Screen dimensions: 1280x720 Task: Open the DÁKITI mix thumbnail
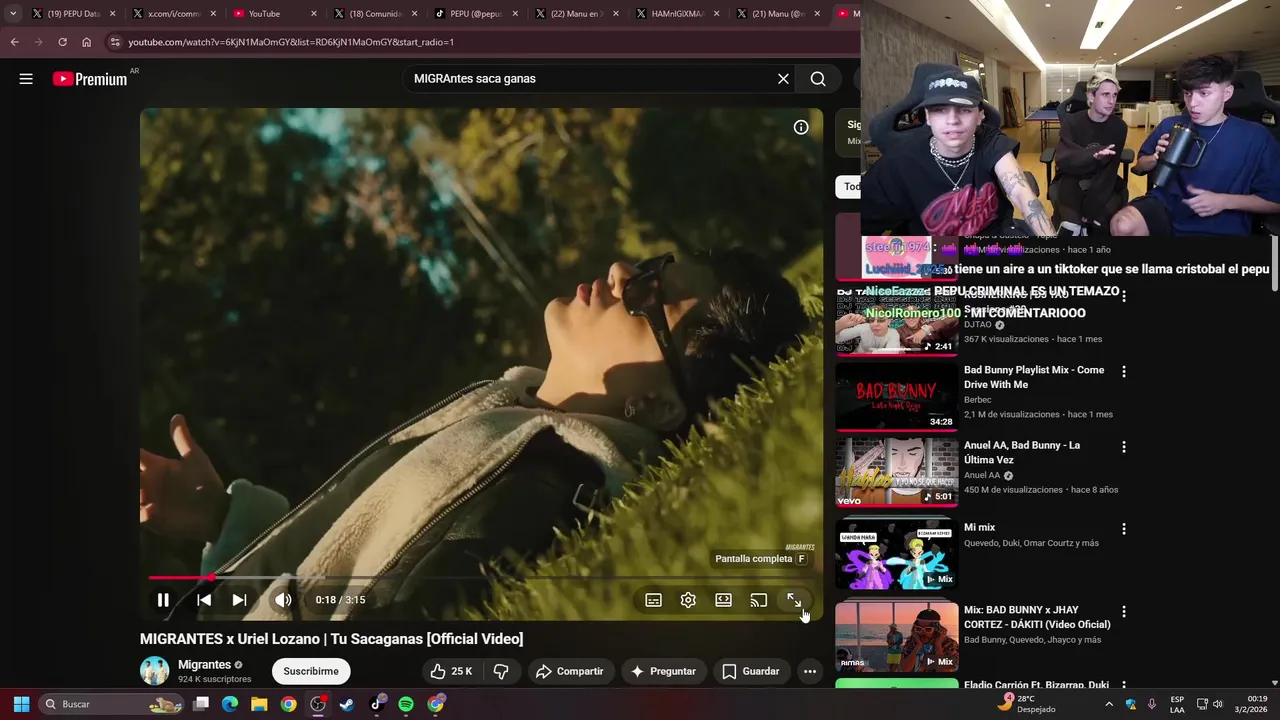pos(897,635)
